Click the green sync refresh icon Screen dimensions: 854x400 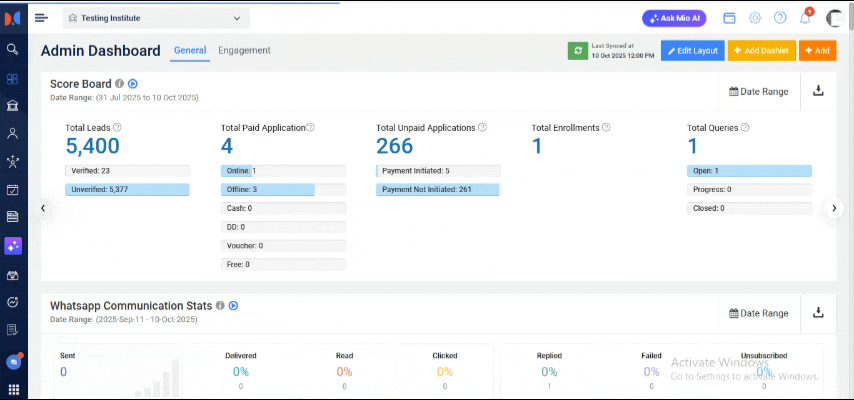pos(577,50)
